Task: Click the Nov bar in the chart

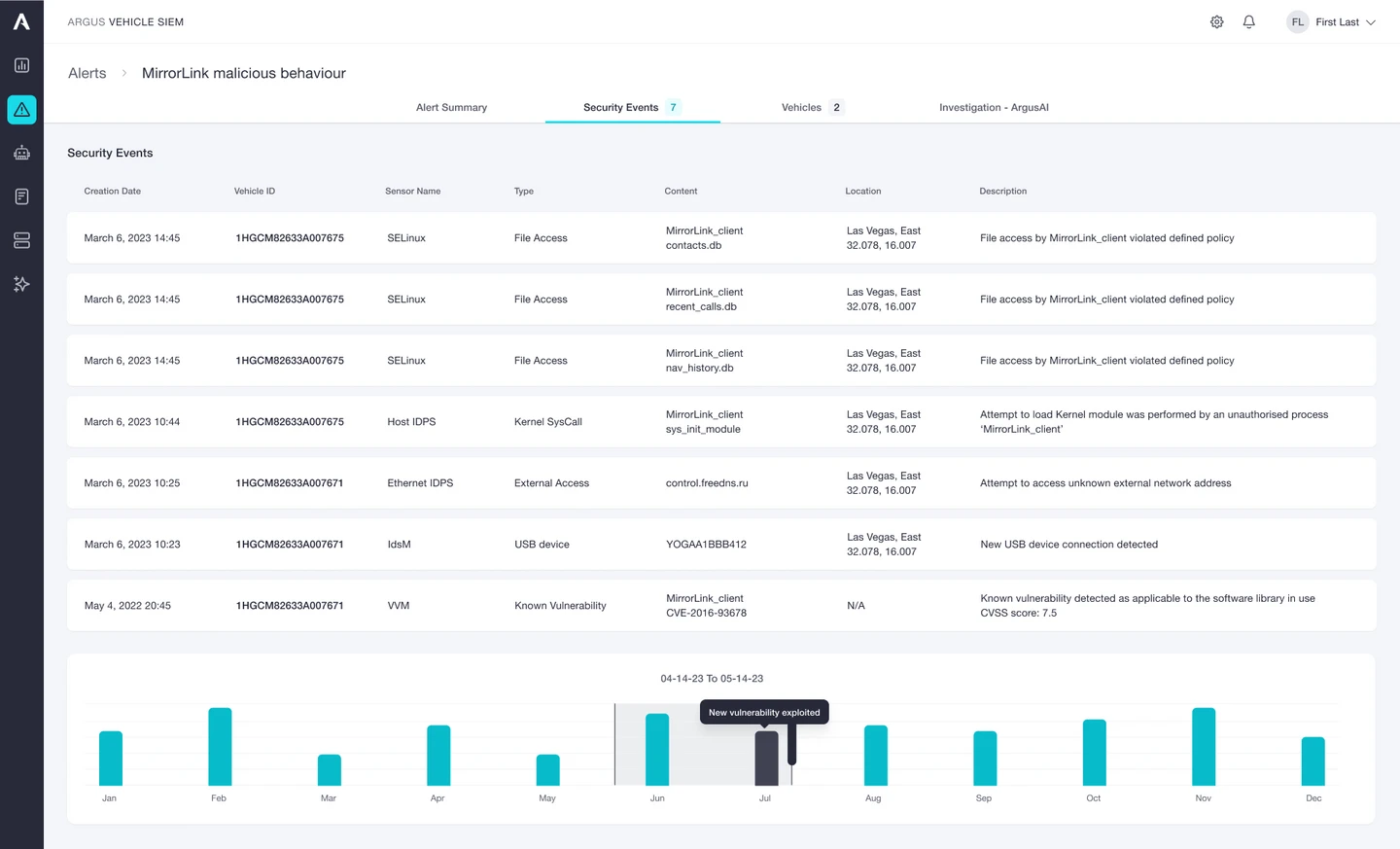Action: coord(1204,747)
